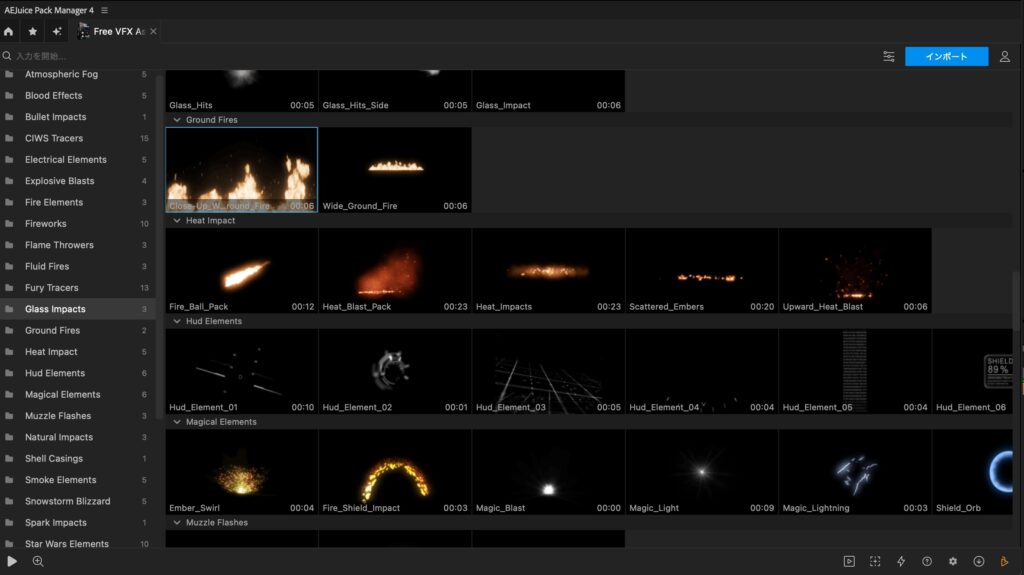Click the Play preview button
Viewport: 1024px width, 575px height.
12,561
